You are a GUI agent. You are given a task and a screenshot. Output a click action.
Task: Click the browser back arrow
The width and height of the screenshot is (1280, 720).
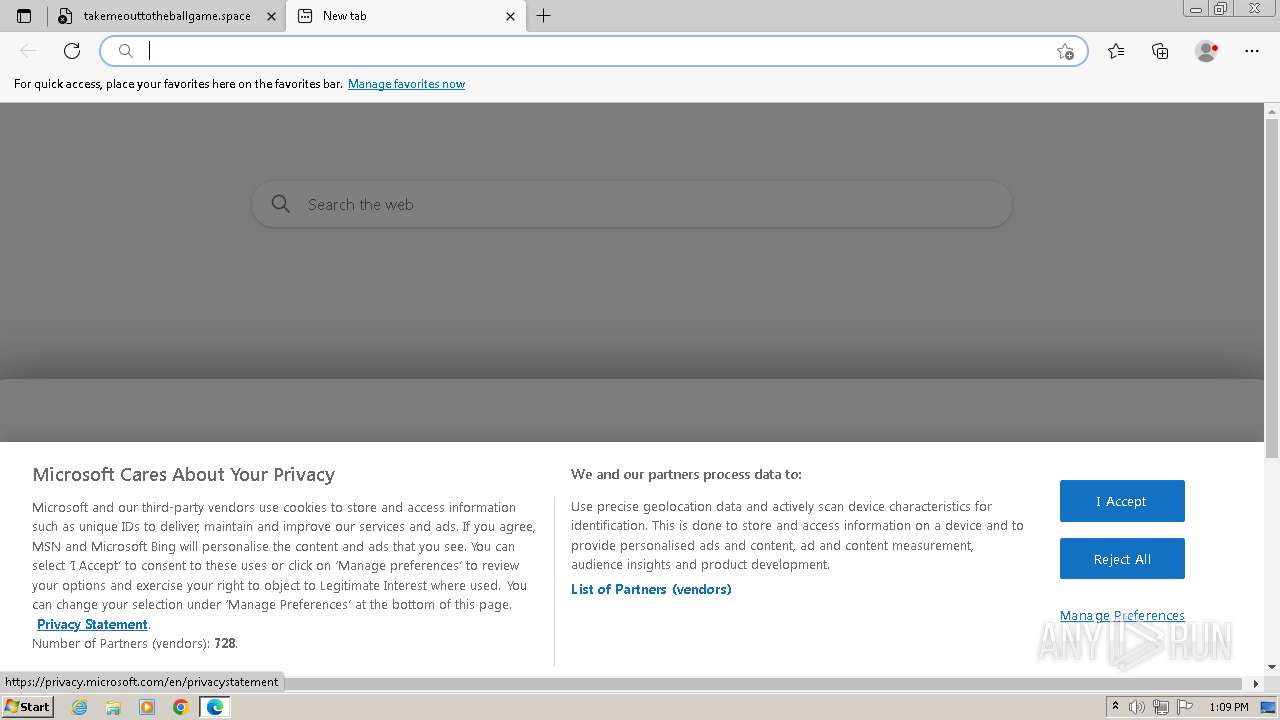point(28,51)
